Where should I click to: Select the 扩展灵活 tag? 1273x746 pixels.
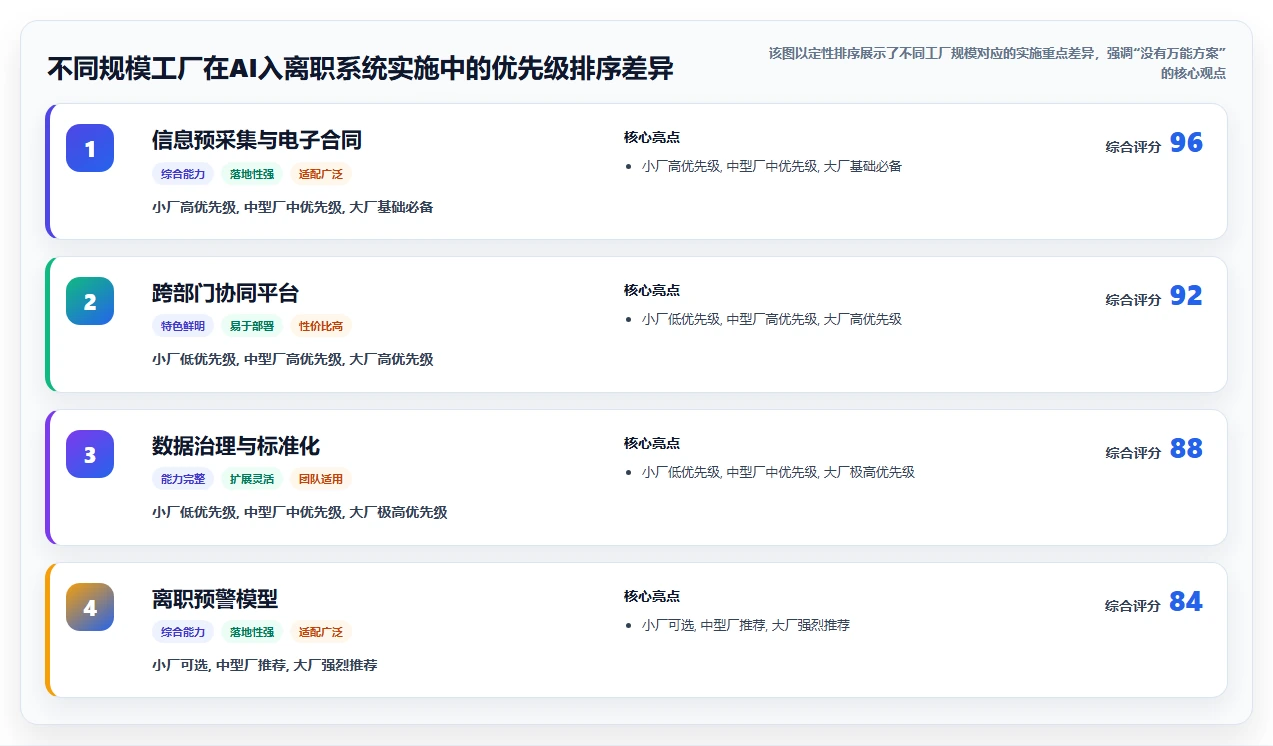(252, 479)
